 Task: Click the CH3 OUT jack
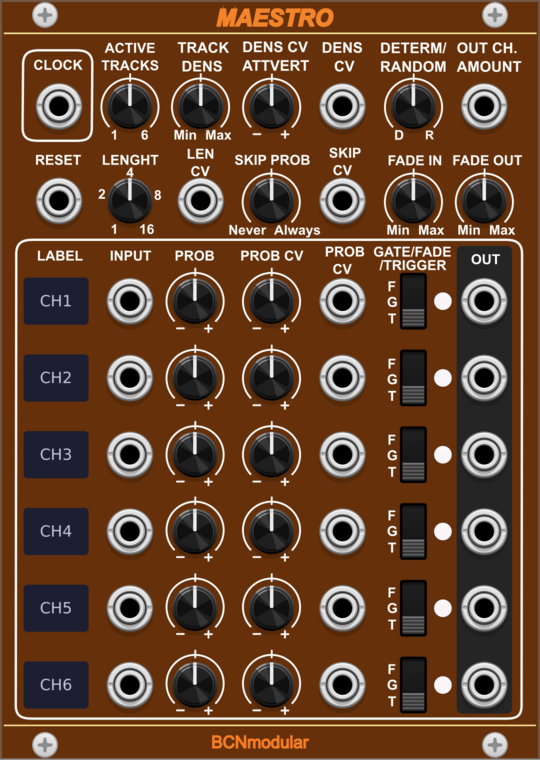(x=484, y=455)
